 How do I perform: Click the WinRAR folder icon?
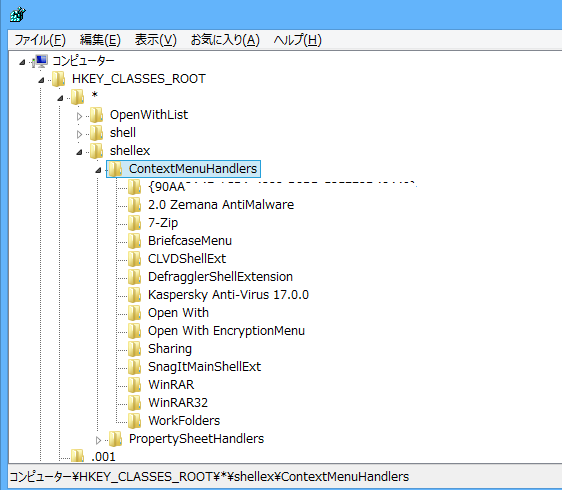pyautogui.click(x=135, y=385)
